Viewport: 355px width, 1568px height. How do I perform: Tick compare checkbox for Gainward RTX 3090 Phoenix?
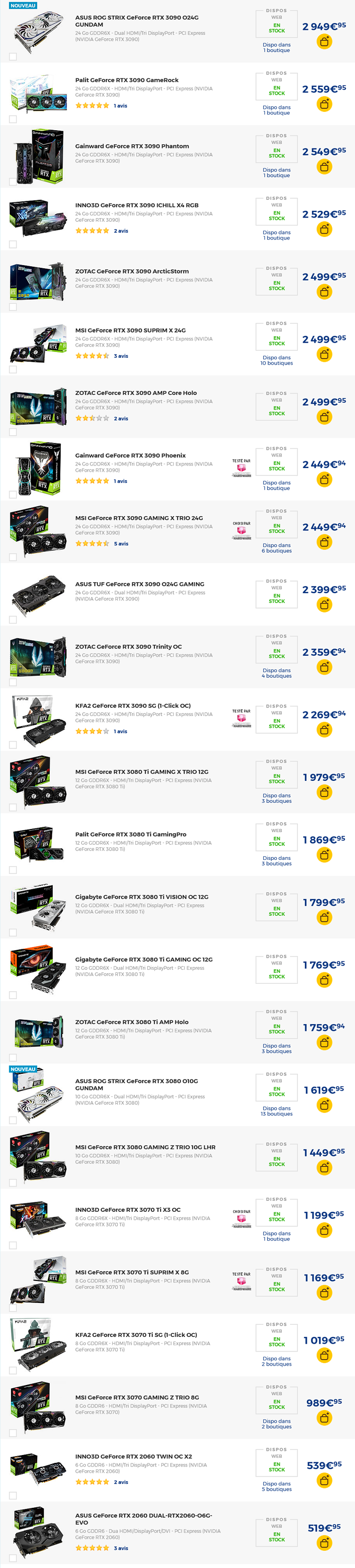tap(13, 494)
